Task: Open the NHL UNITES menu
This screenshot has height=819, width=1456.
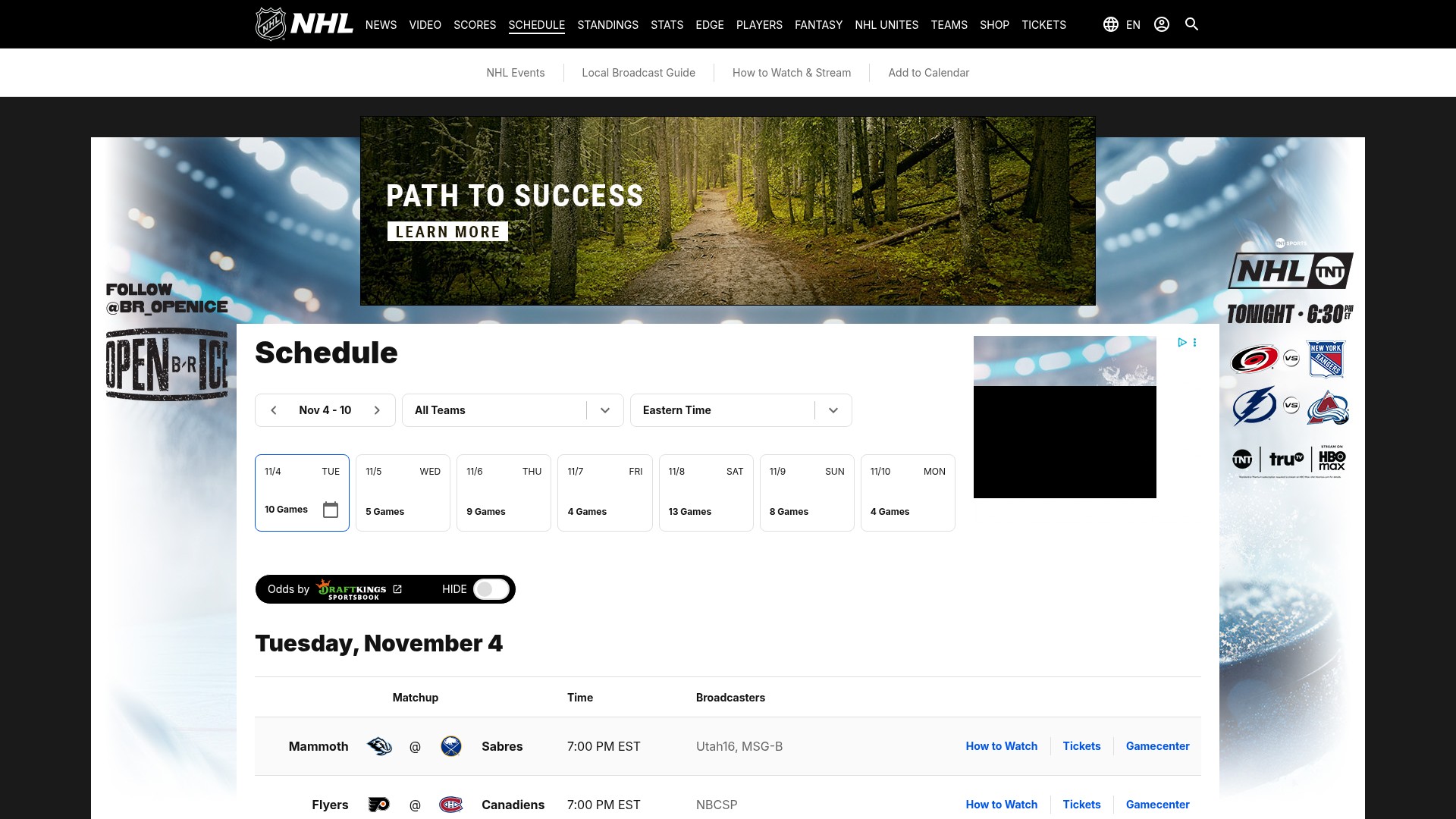Action: 886,25
